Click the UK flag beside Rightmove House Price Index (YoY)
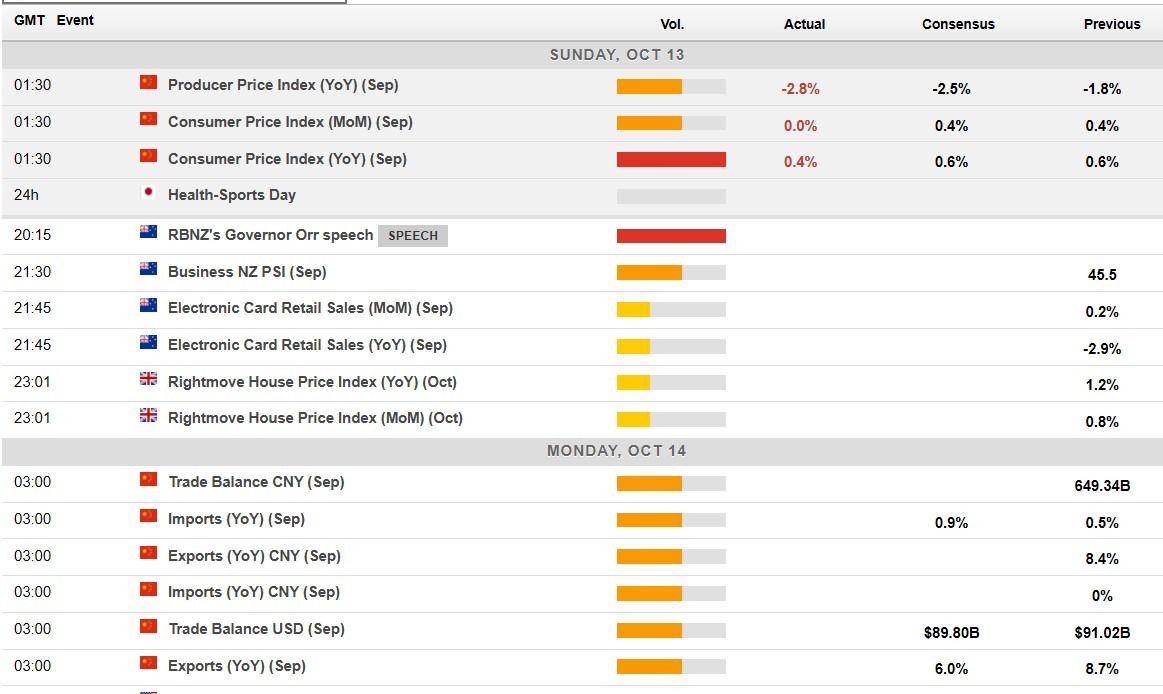This screenshot has width=1163, height=694. pos(147,381)
